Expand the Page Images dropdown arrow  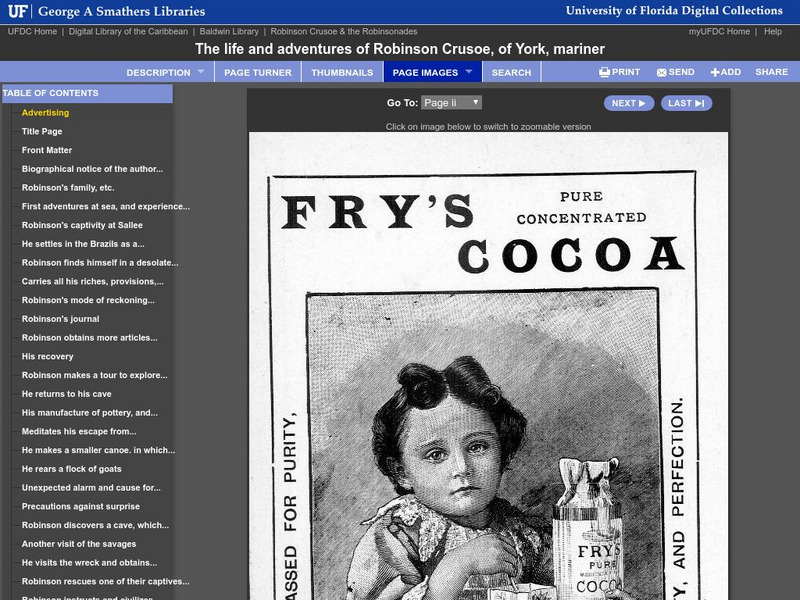(469, 72)
